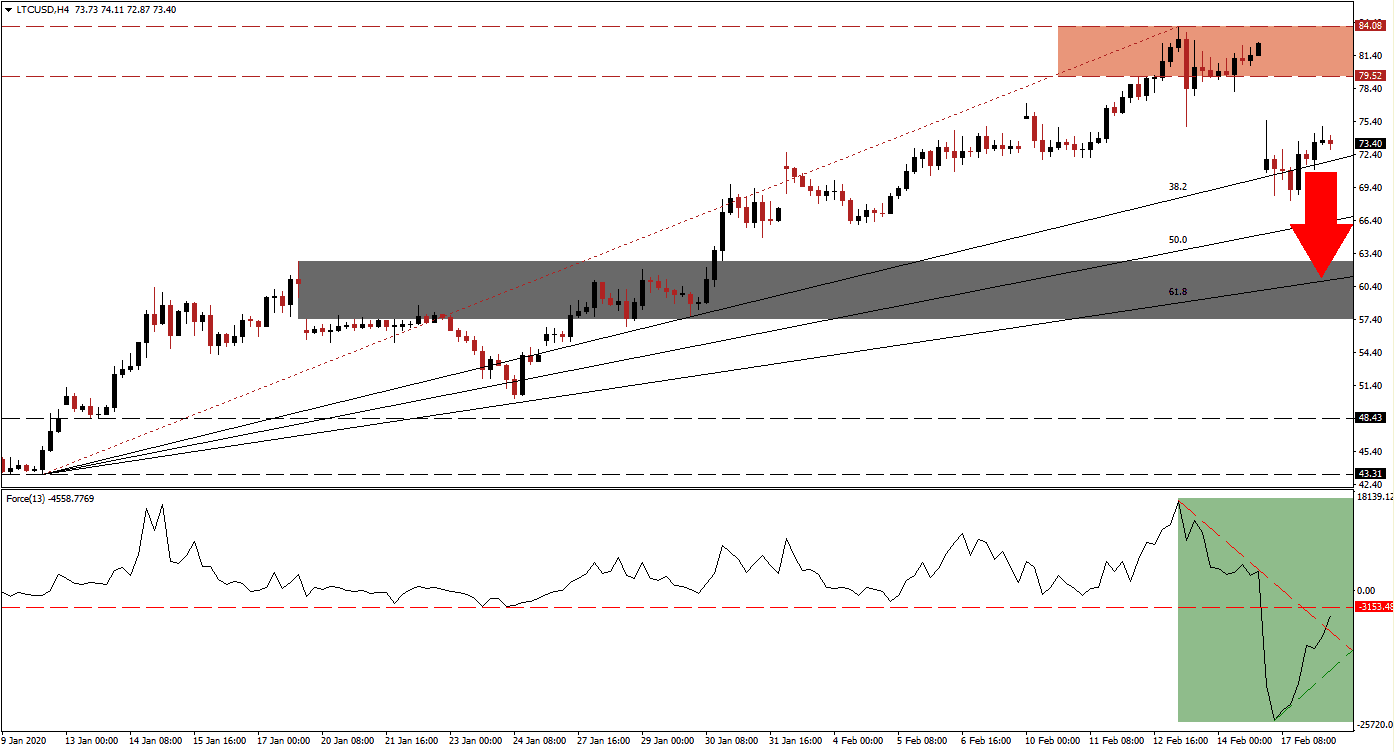Click the 38.2 Fibonacci fan label
The image size is (1394, 752).
pyautogui.click(x=1177, y=187)
